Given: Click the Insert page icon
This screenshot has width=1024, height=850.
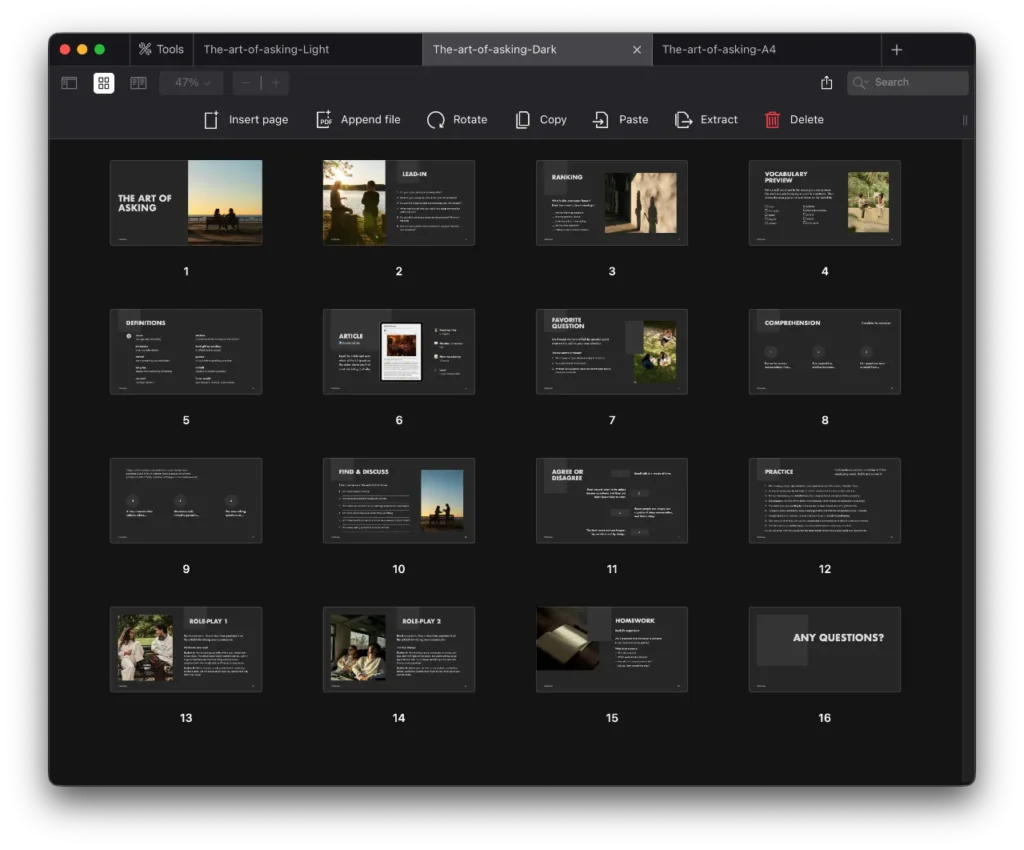Looking at the screenshot, I should [211, 120].
